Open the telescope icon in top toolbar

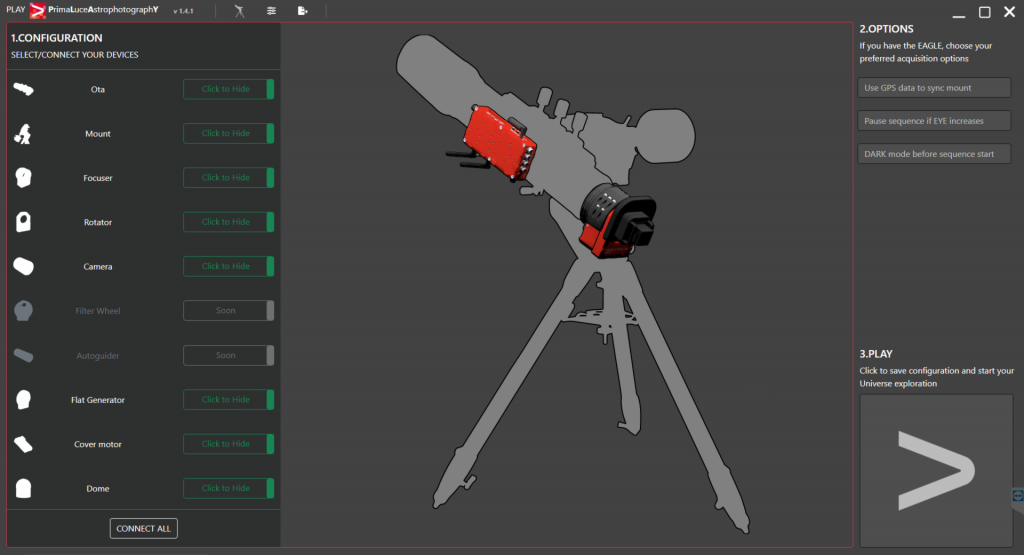(240, 11)
